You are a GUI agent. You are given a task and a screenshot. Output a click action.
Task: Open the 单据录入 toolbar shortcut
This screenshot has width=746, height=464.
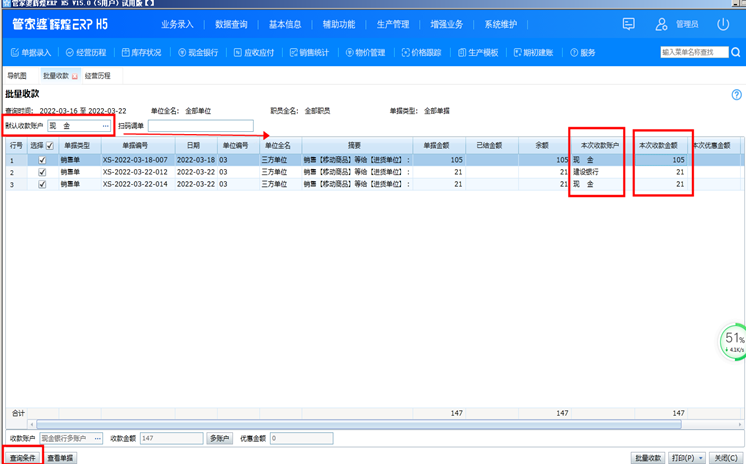tap(31, 52)
